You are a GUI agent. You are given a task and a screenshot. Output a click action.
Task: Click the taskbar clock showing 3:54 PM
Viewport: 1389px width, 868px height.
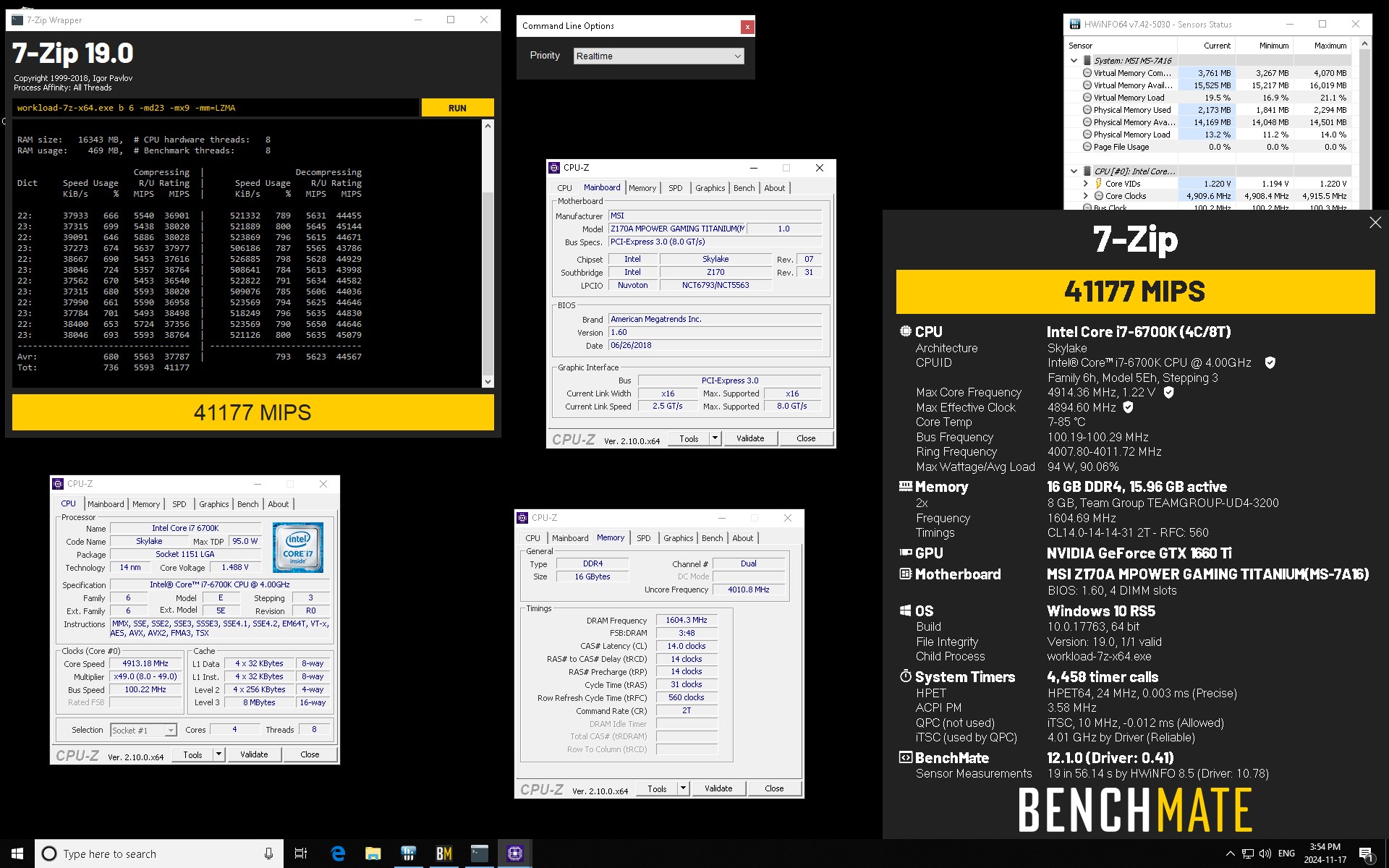pyautogui.click(x=1325, y=854)
